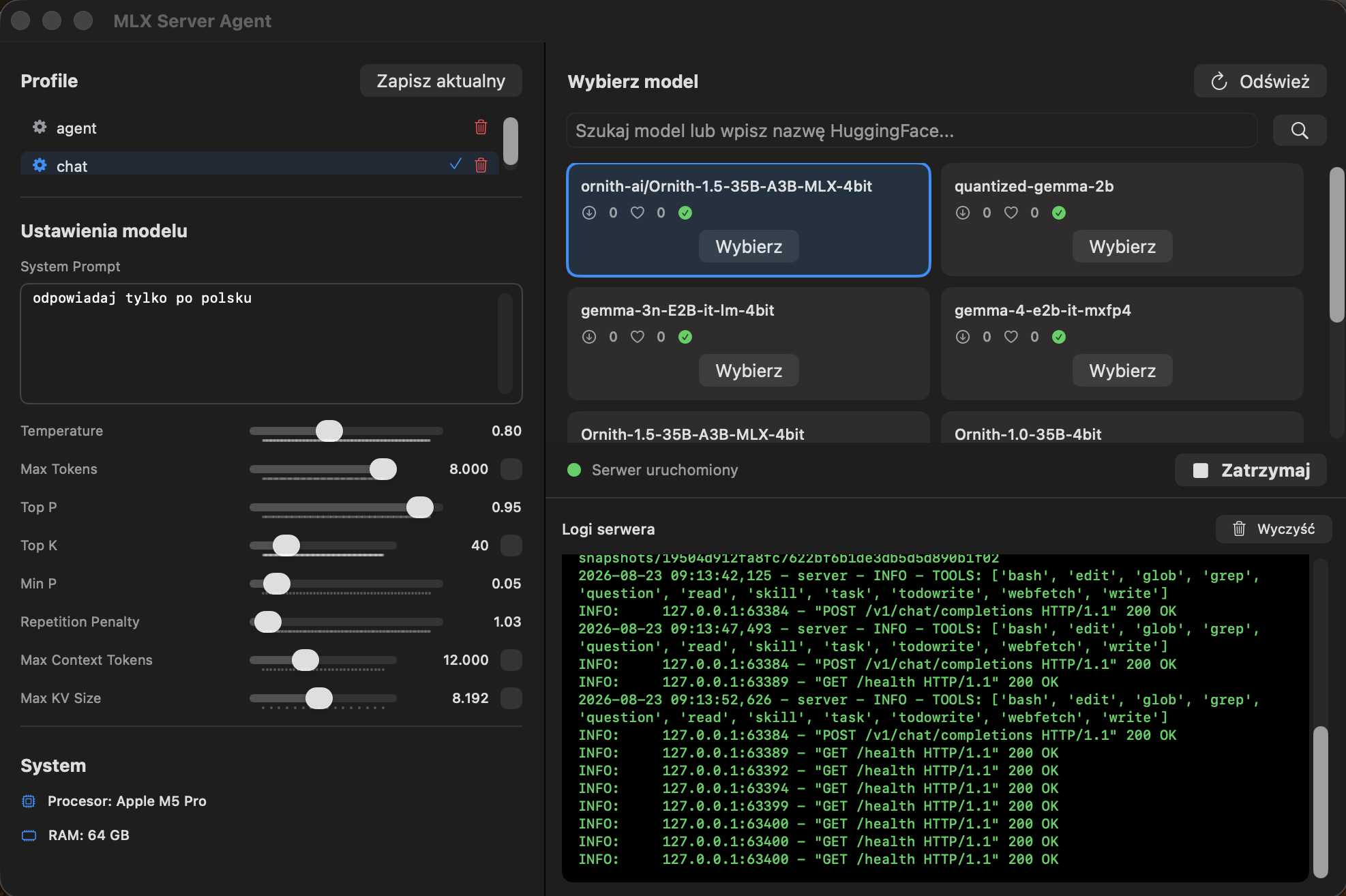The height and width of the screenshot is (896, 1346).
Task: Click the Max Tokens slider handle
Action: tap(383, 469)
